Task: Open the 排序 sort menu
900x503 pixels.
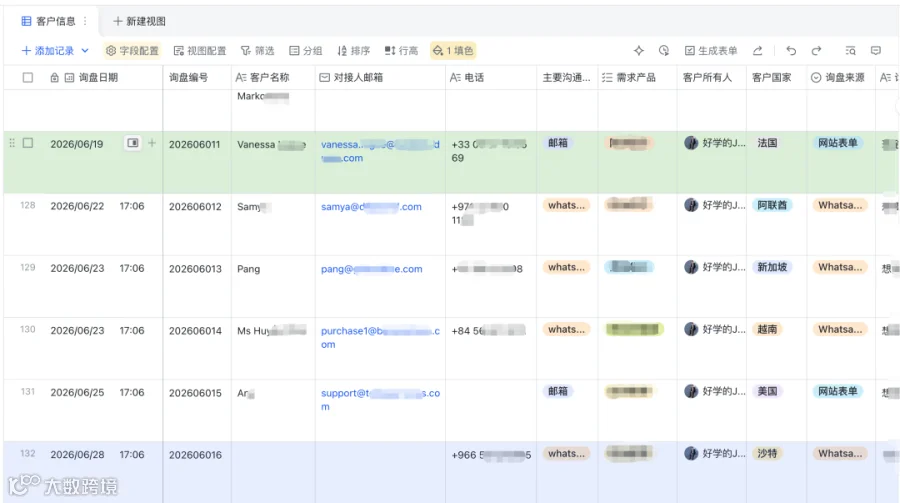Action: (354, 51)
